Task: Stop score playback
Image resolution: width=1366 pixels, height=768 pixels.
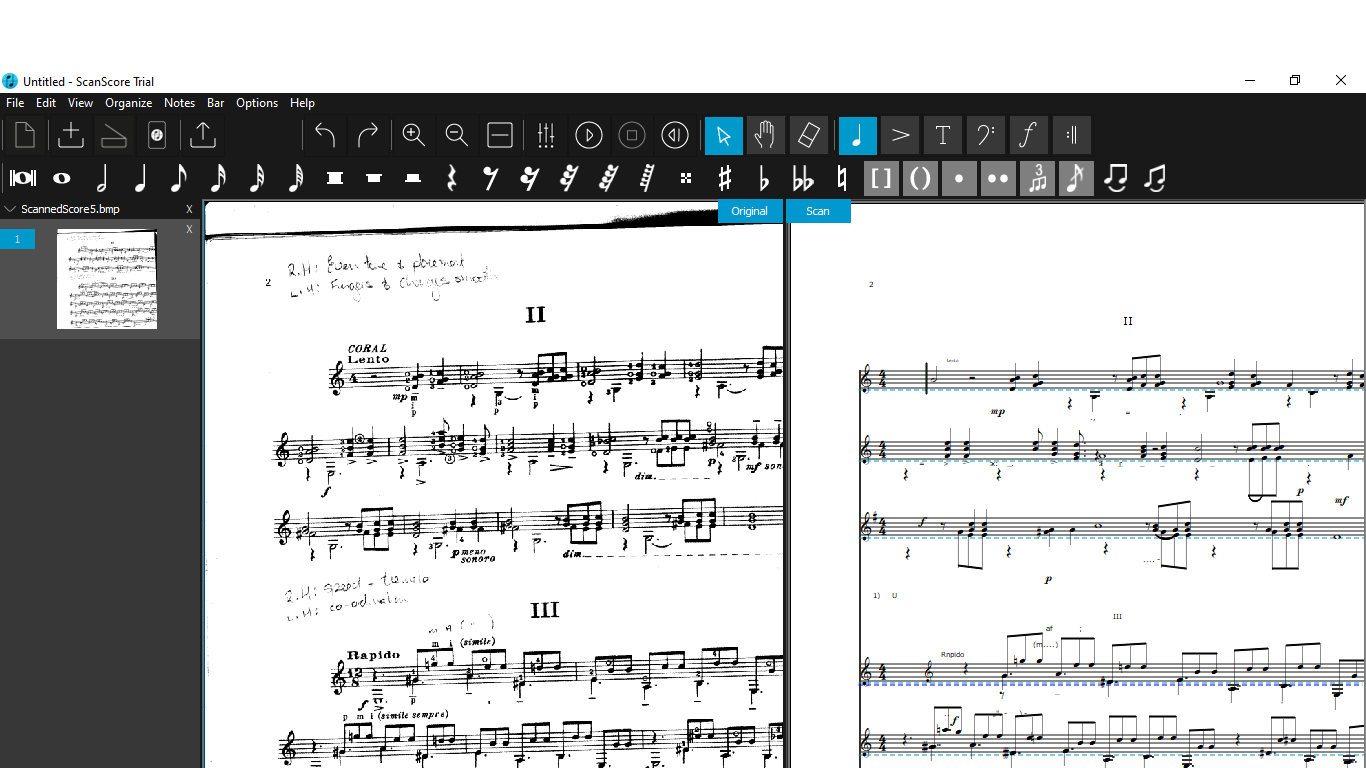Action: [632, 135]
